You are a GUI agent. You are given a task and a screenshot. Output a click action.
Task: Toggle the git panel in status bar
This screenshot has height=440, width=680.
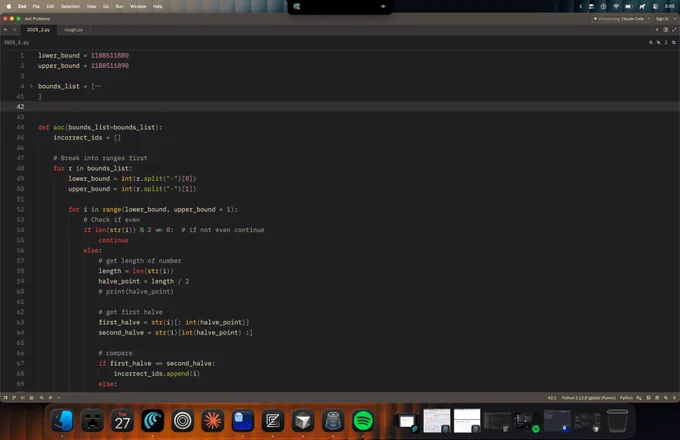pos(14,398)
